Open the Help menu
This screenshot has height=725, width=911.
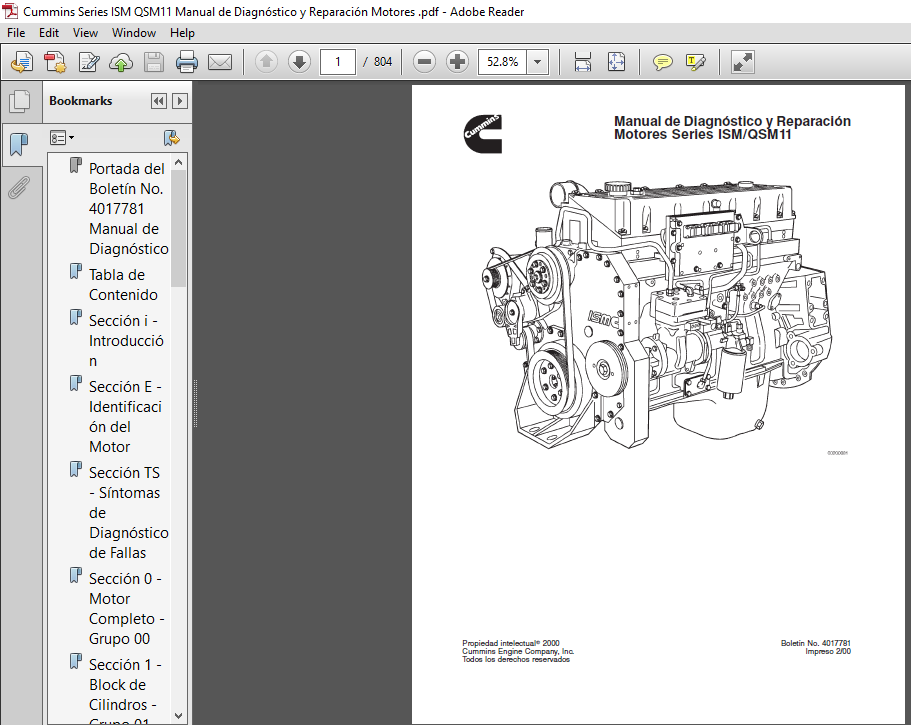[x=182, y=33]
